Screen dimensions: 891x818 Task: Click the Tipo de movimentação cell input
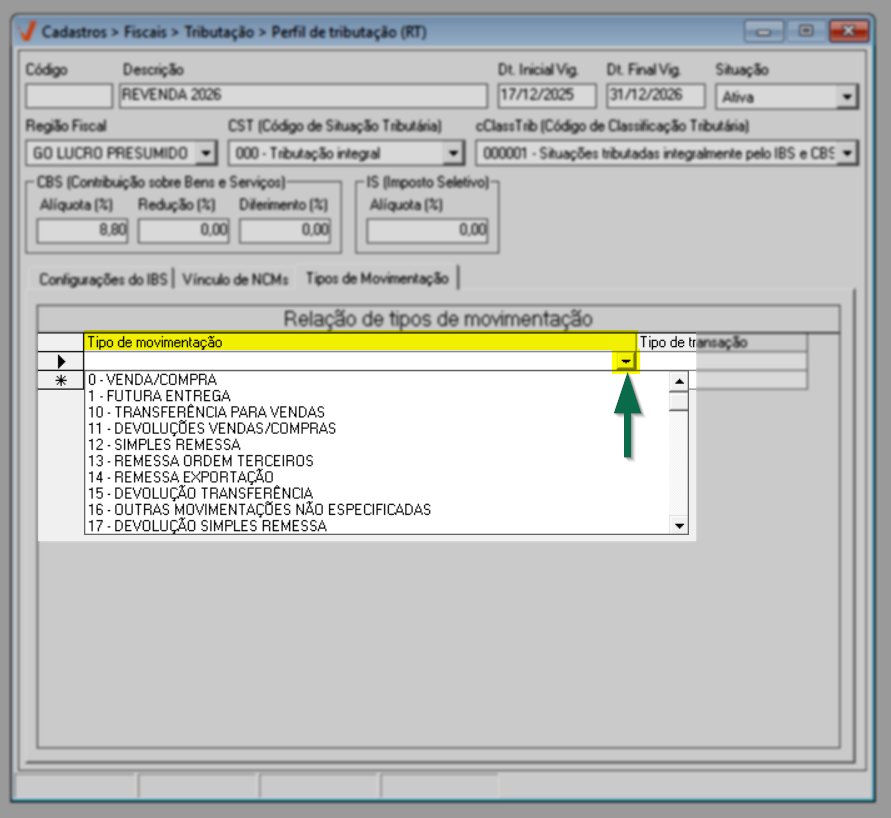click(349, 361)
